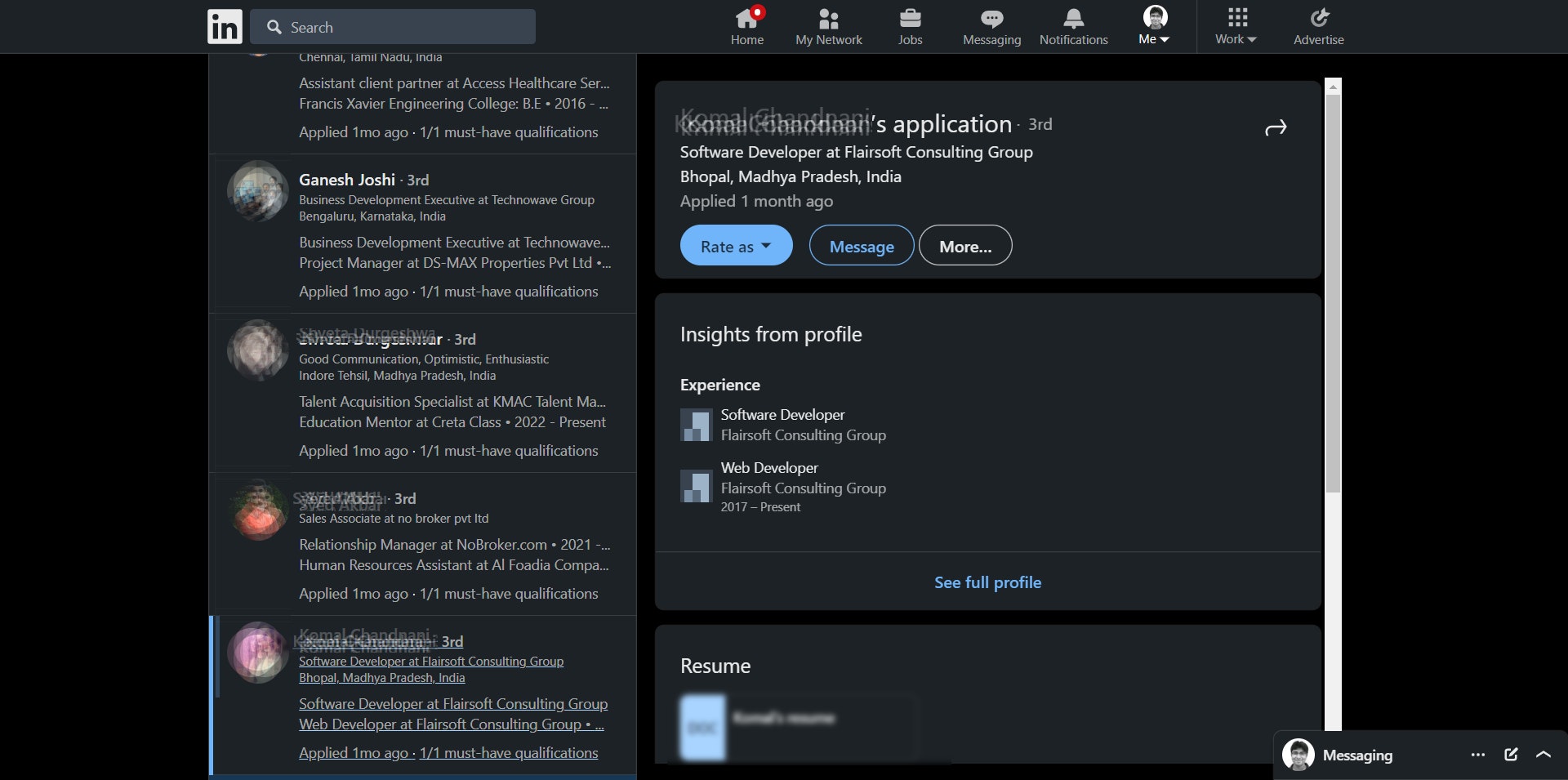Click Software Developer at Flairsoft Consulting Group link
The height and width of the screenshot is (780, 1568).
pyautogui.click(x=453, y=704)
